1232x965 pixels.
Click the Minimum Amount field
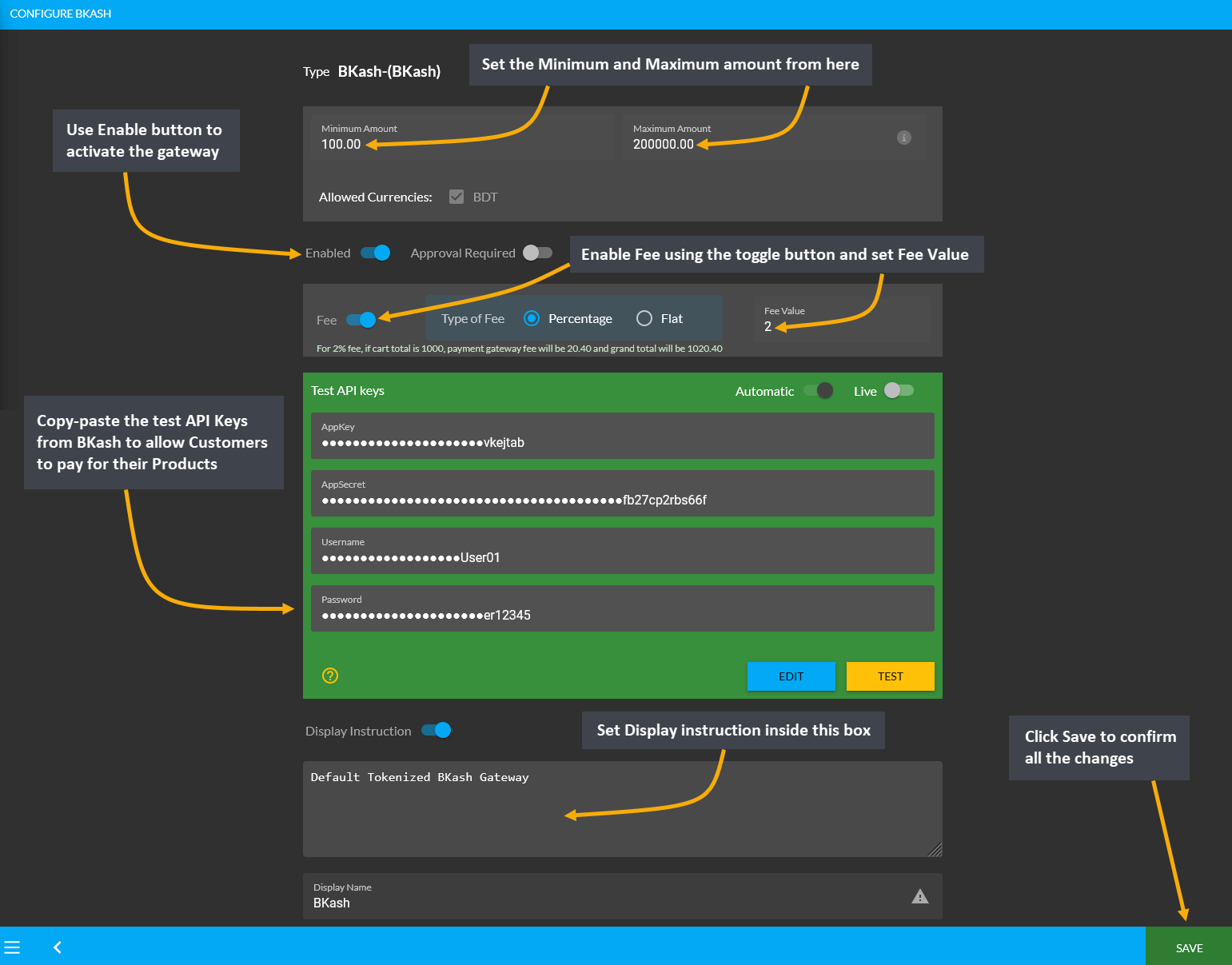coord(463,138)
